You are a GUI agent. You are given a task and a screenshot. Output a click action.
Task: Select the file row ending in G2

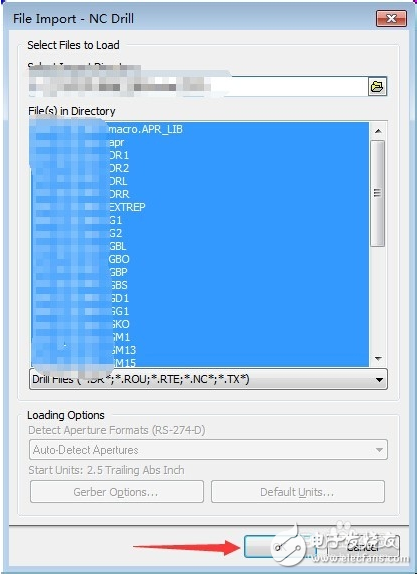point(200,233)
